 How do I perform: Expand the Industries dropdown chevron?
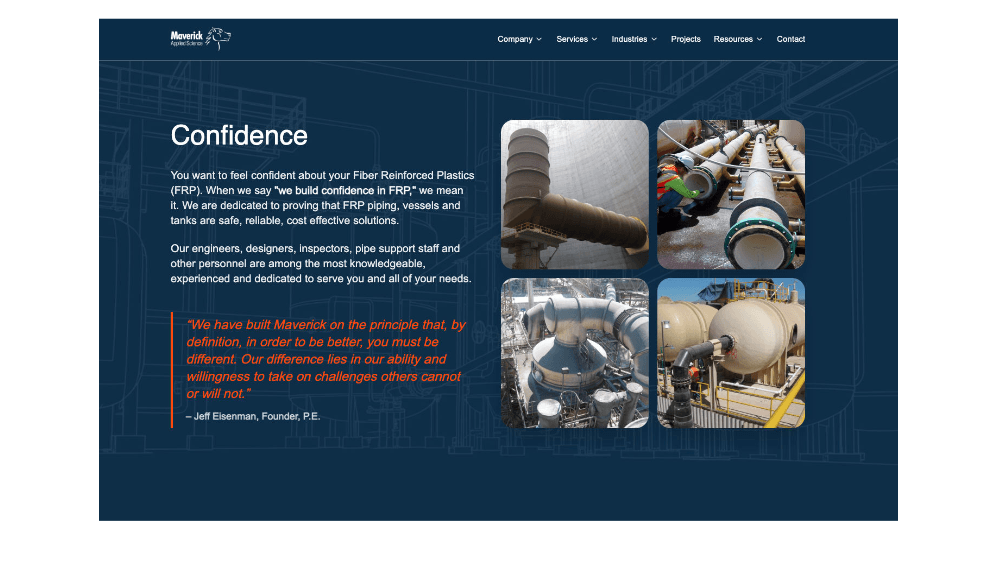point(654,40)
